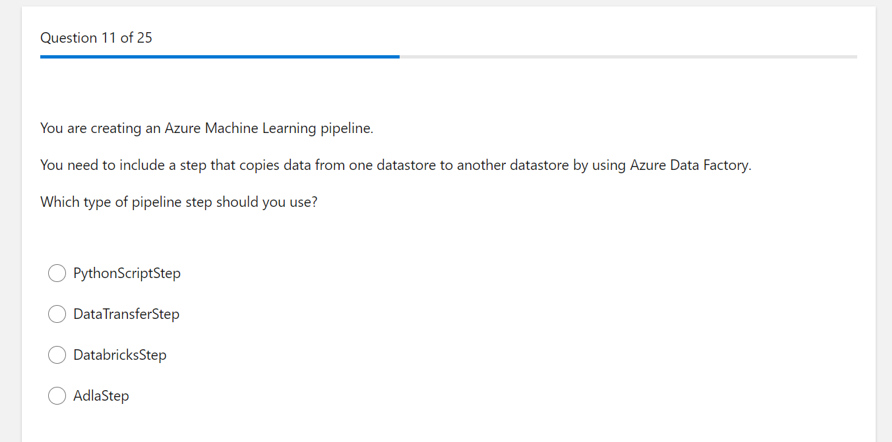Click the 'Question 11 of 25' heading
This screenshot has height=442, width=892.
[x=96, y=38]
